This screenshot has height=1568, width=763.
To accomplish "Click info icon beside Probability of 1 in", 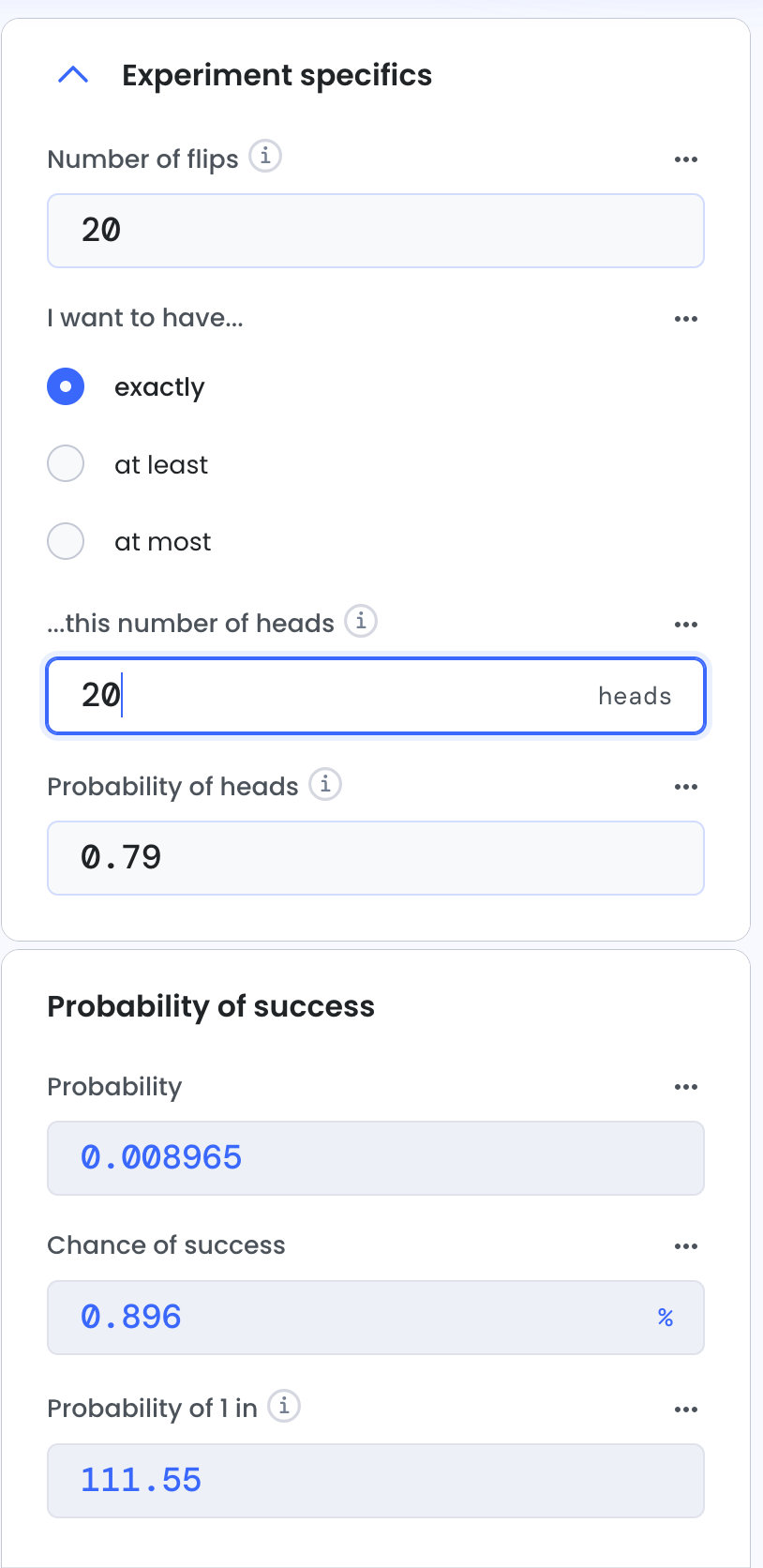I will point(284,1406).
